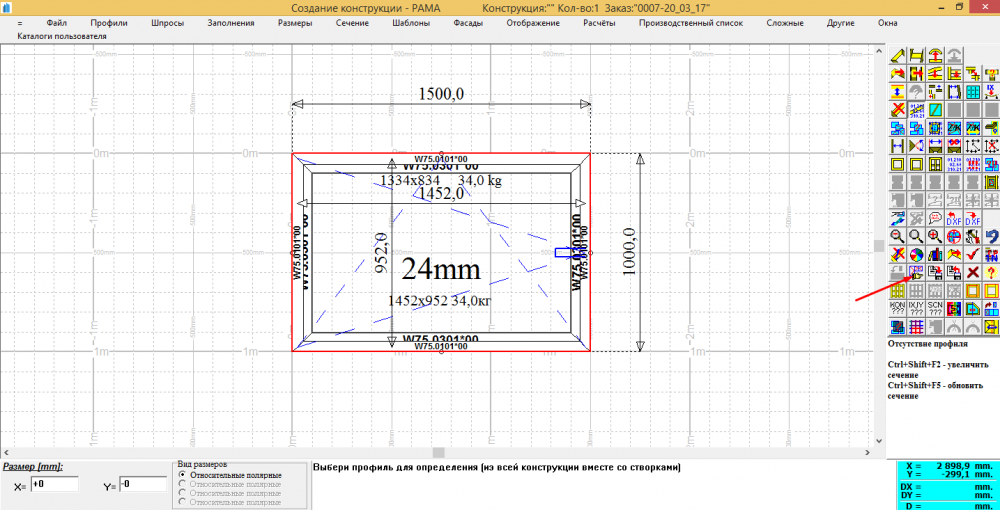Click the dark red X cancel icon
This screenshot has height=510, width=1000.
(x=973, y=273)
